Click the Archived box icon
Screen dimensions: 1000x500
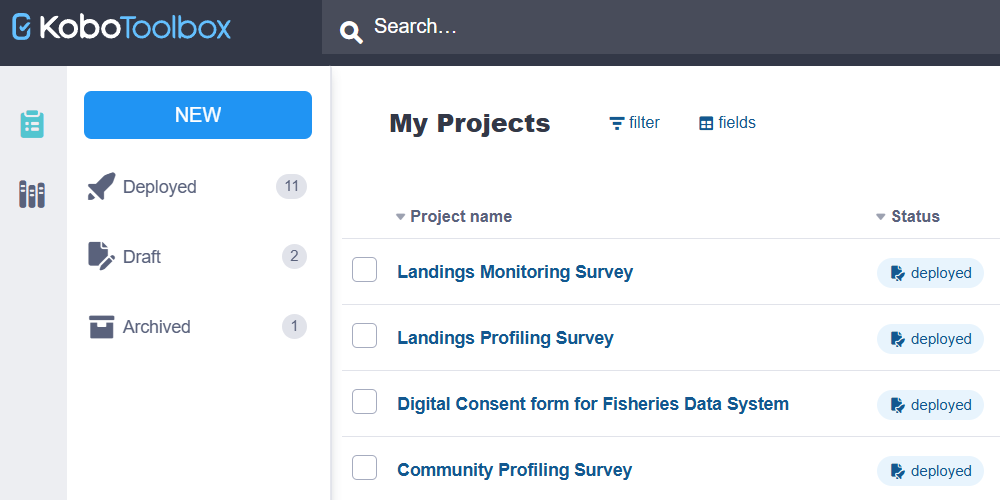(101, 327)
